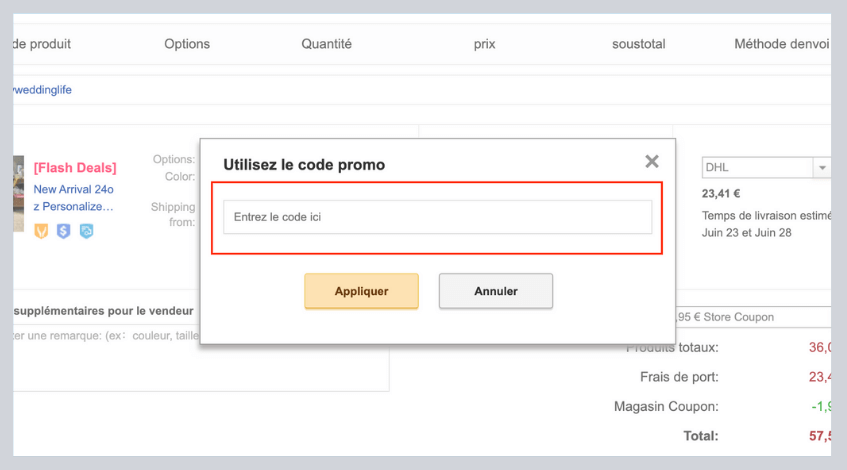The image size is (847, 470).
Task: Close the promo code dialog
Action: pos(652,162)
